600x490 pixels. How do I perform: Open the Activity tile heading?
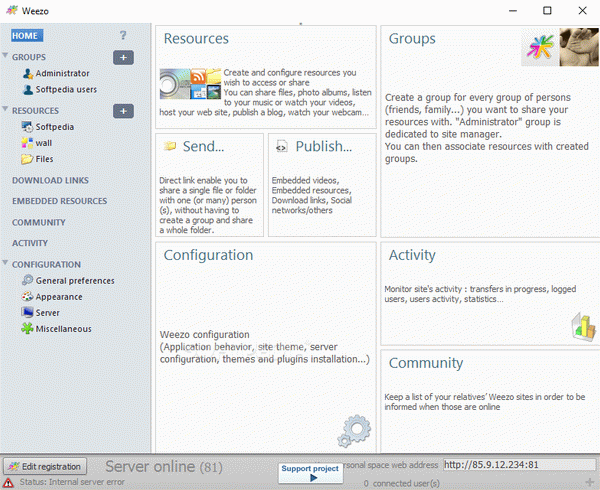412,255
